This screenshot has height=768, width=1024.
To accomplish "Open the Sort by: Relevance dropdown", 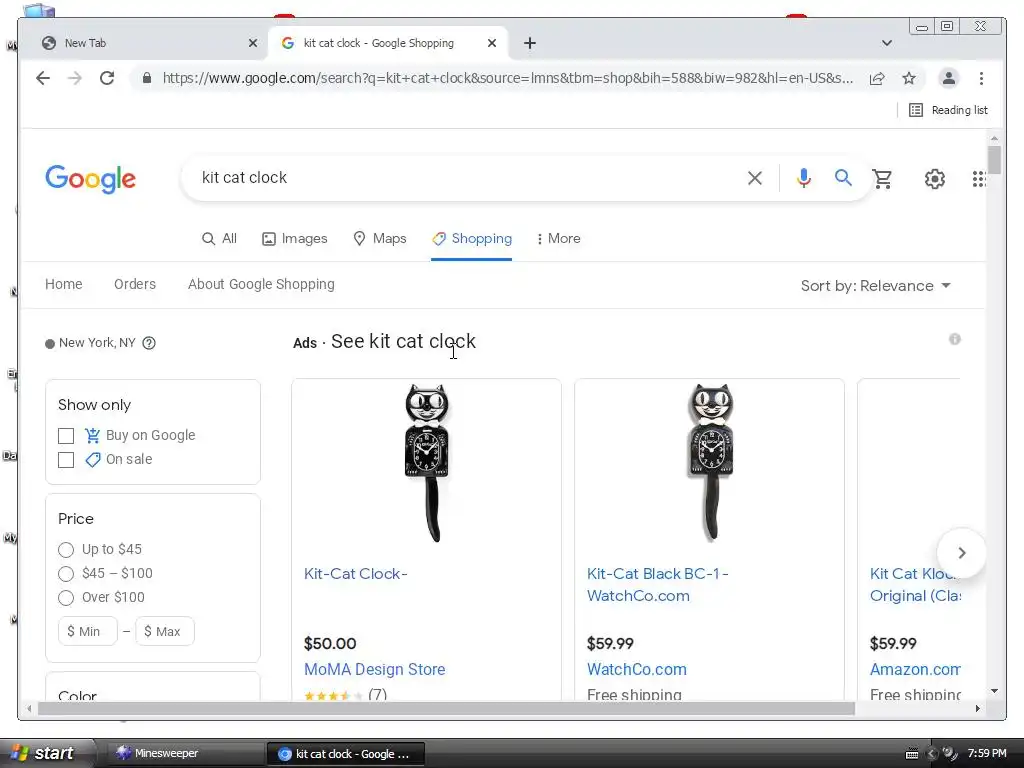I will (x=876, y=286).
